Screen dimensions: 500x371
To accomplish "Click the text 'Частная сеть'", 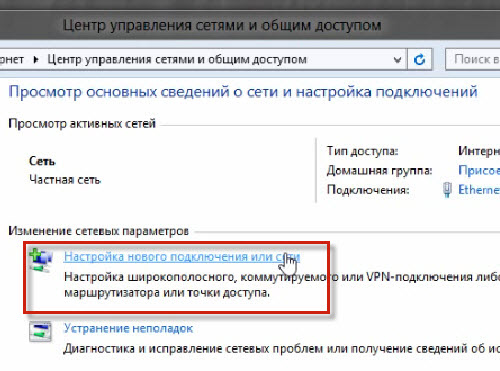I will pos(65,180).
